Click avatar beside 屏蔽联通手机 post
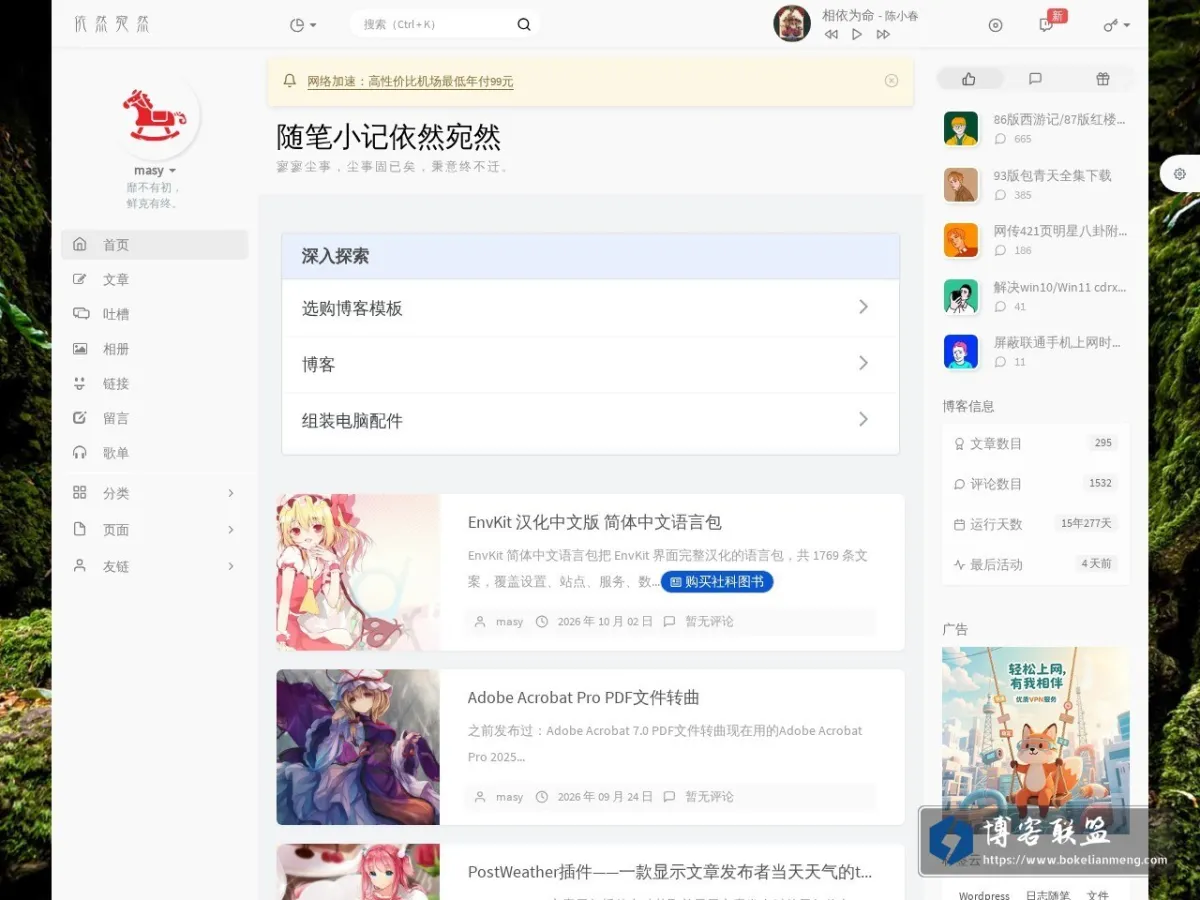 (x=961, y=351)
